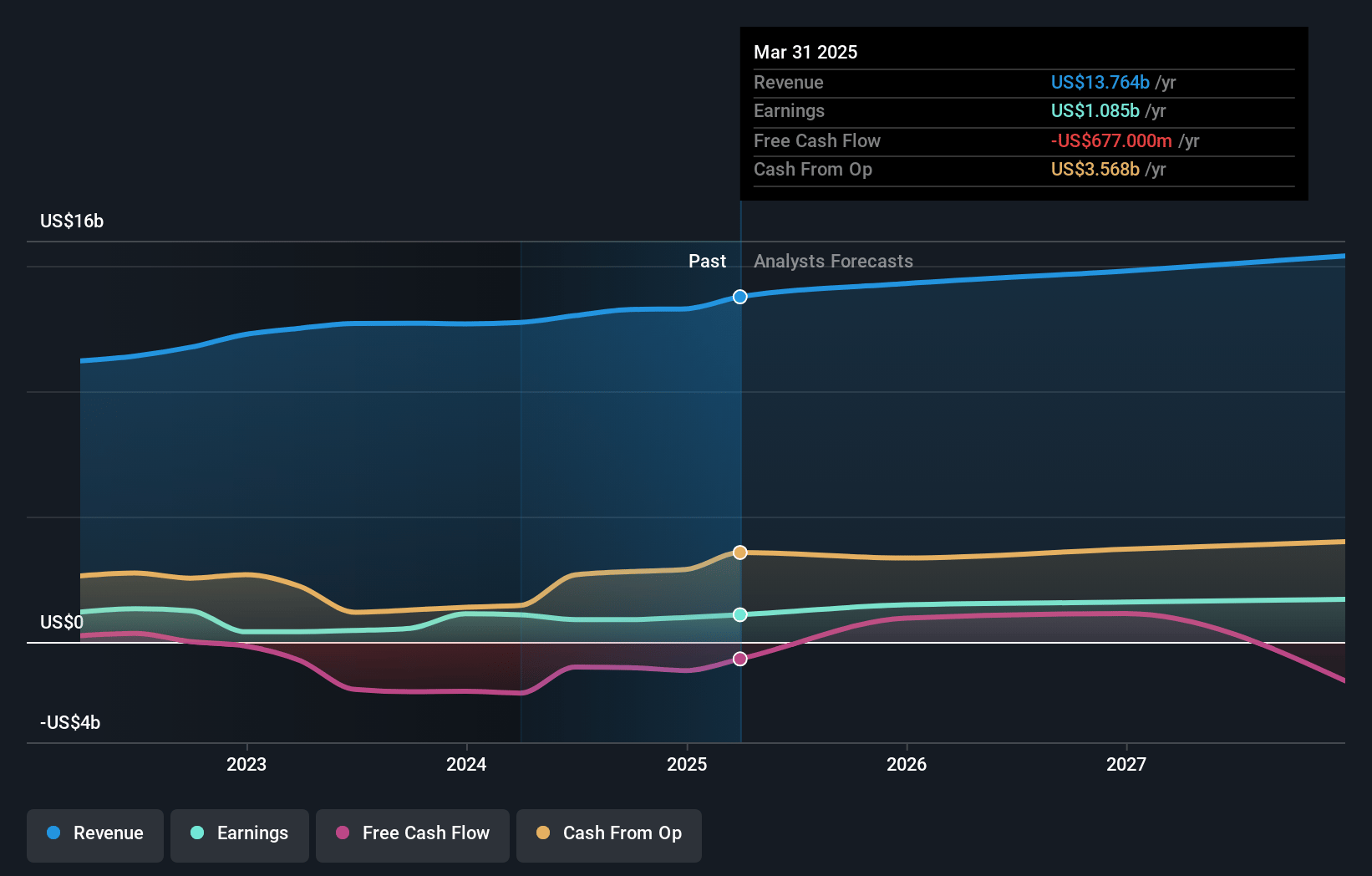The width and height of the screenshot is (1372, 876).
Task: Click the -US$4b axis label
Action: tap(70, 722)
